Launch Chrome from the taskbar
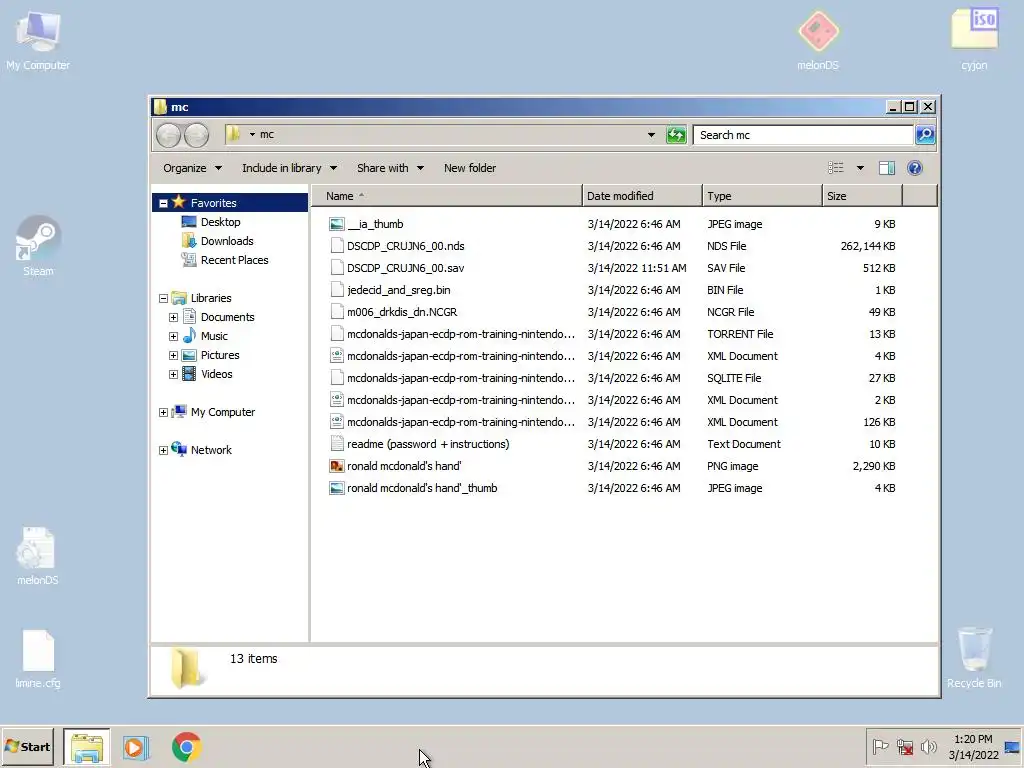Viewport: 1024px width, 768px height. click(x=186, y=747)
